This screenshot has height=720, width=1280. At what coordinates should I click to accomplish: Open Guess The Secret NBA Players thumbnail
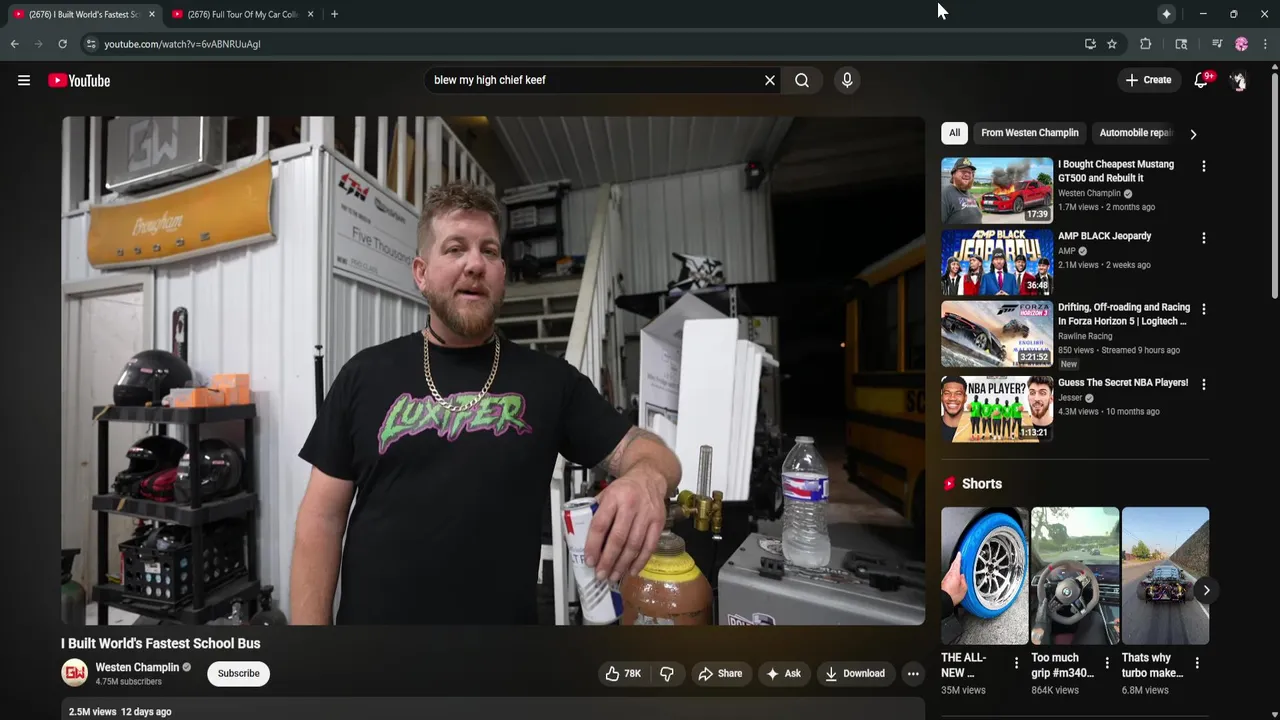tap(997, 408)
